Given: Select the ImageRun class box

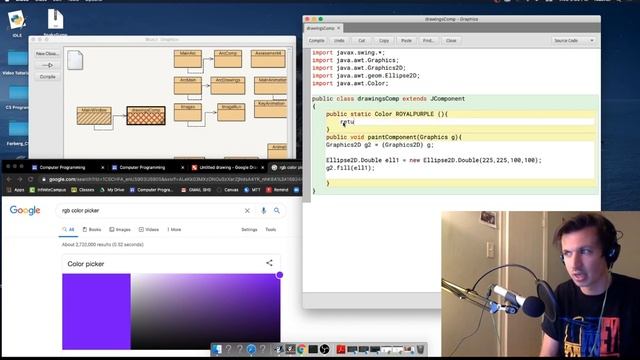Looking at the screenshot, I should click(231, 112).
